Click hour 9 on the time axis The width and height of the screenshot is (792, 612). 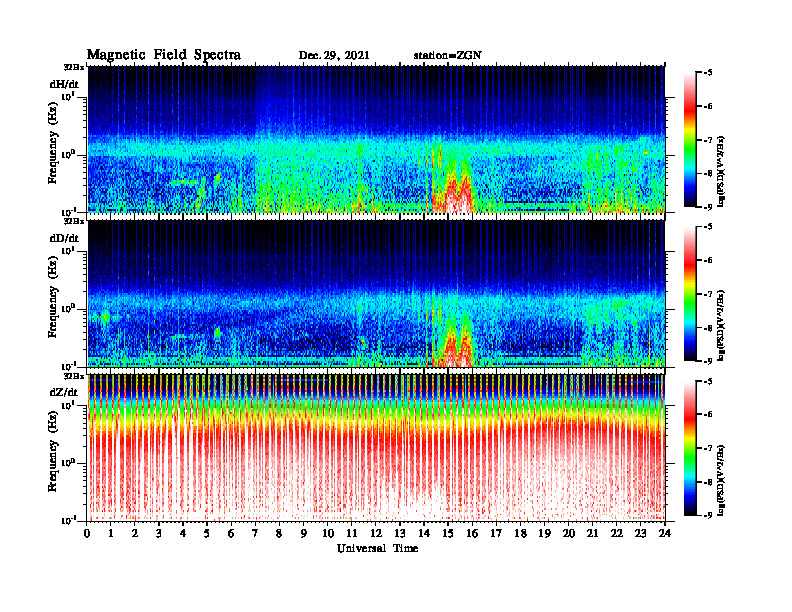pyautogui.click(x=304, y=534)
